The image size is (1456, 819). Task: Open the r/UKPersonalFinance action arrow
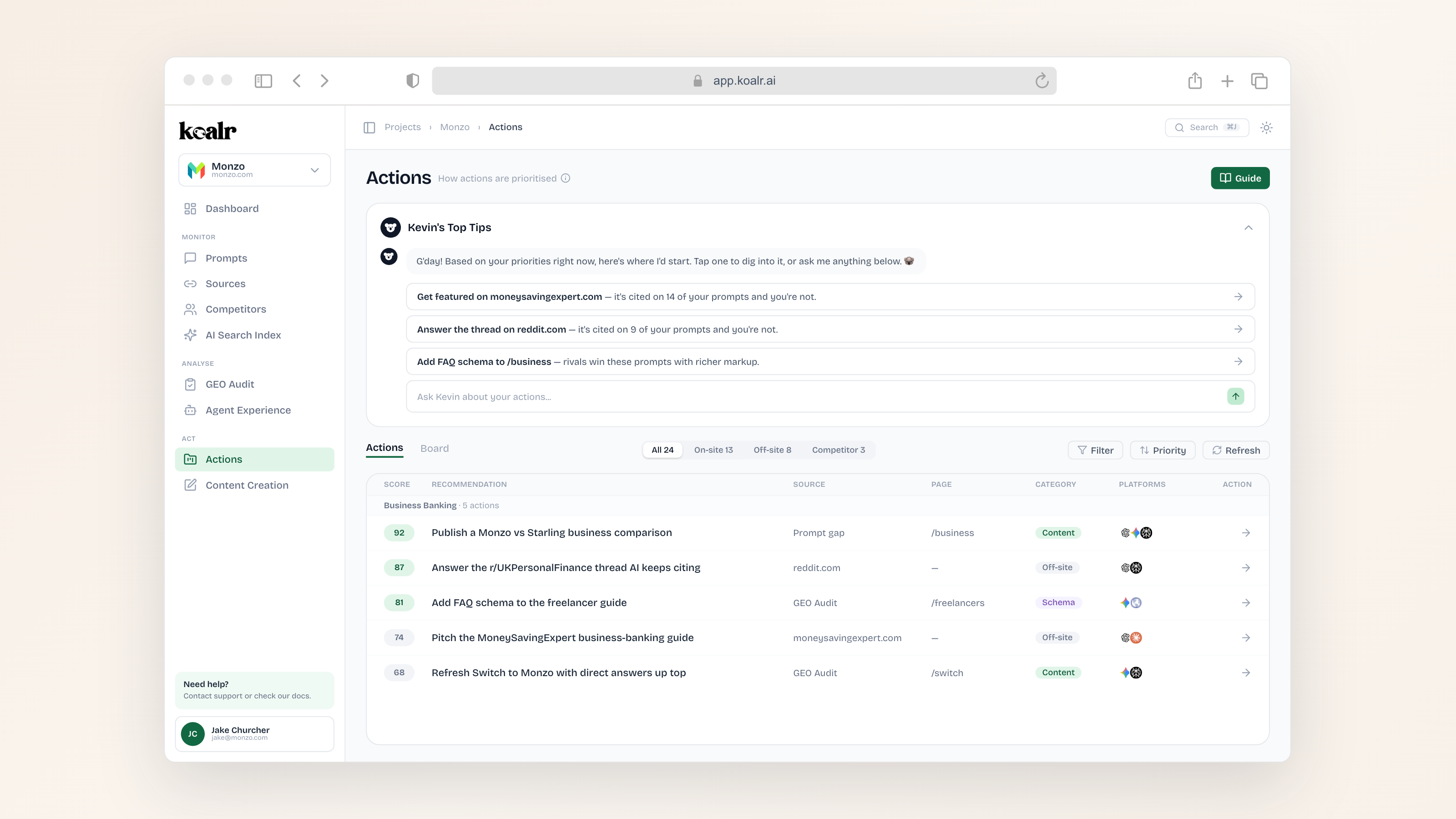point(1246,568)
